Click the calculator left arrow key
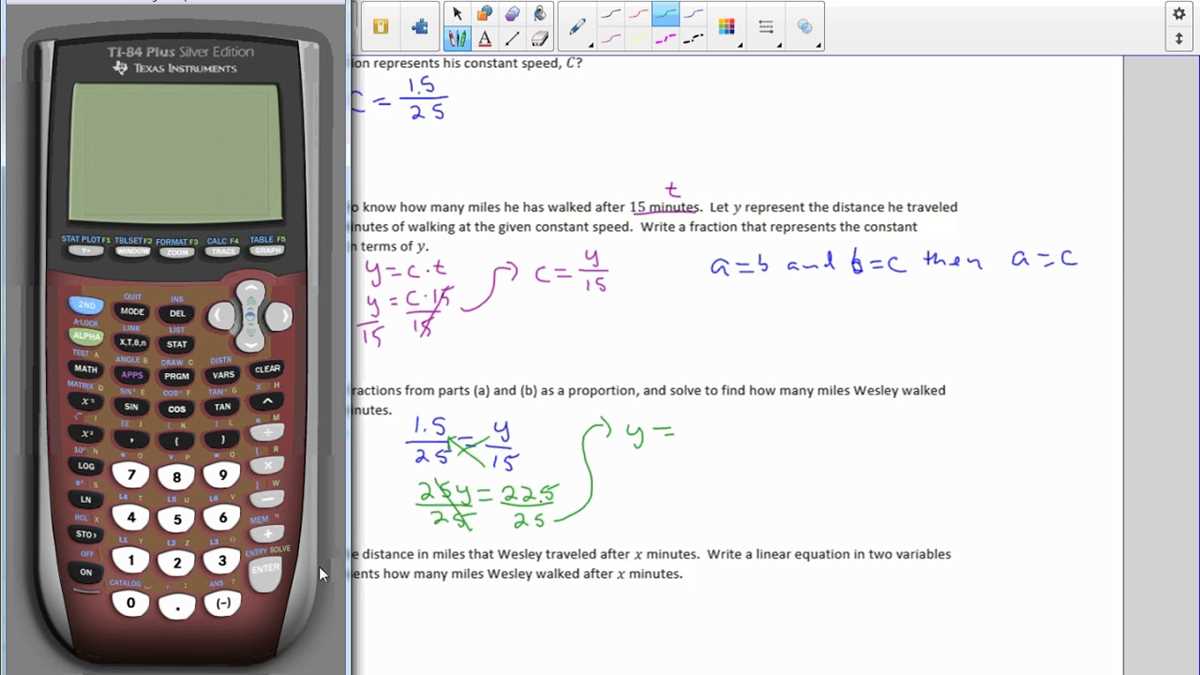1200x675 pixels. coord(221,316)
